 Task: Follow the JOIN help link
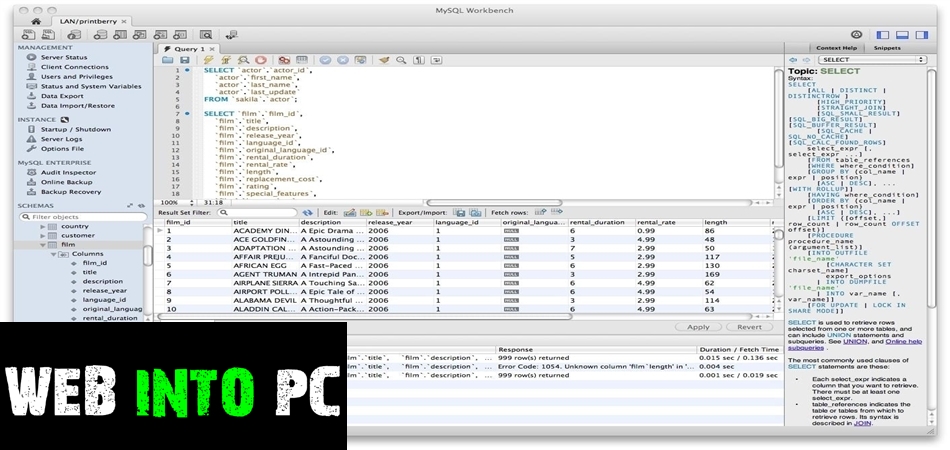(x=862, y=423)
